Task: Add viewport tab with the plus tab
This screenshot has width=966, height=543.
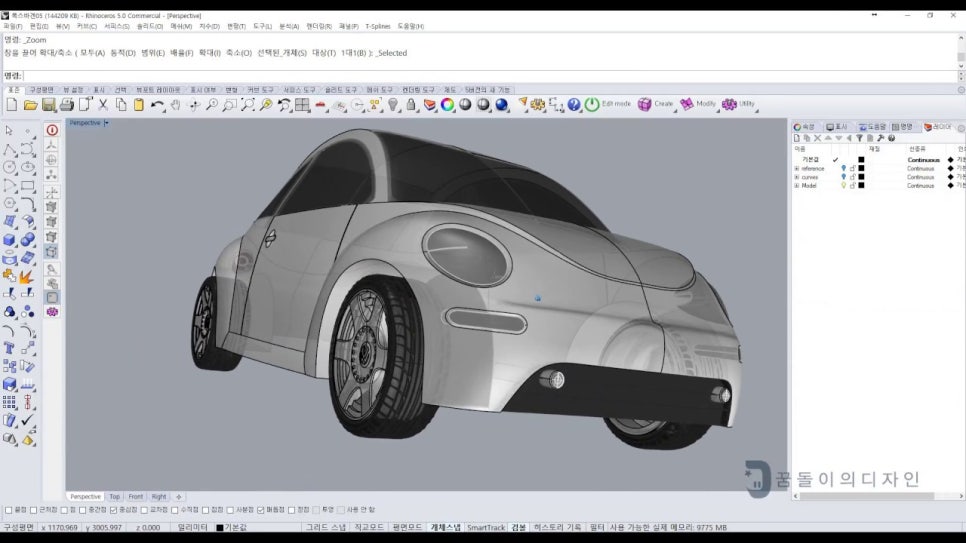Action: tap(179, 497)
